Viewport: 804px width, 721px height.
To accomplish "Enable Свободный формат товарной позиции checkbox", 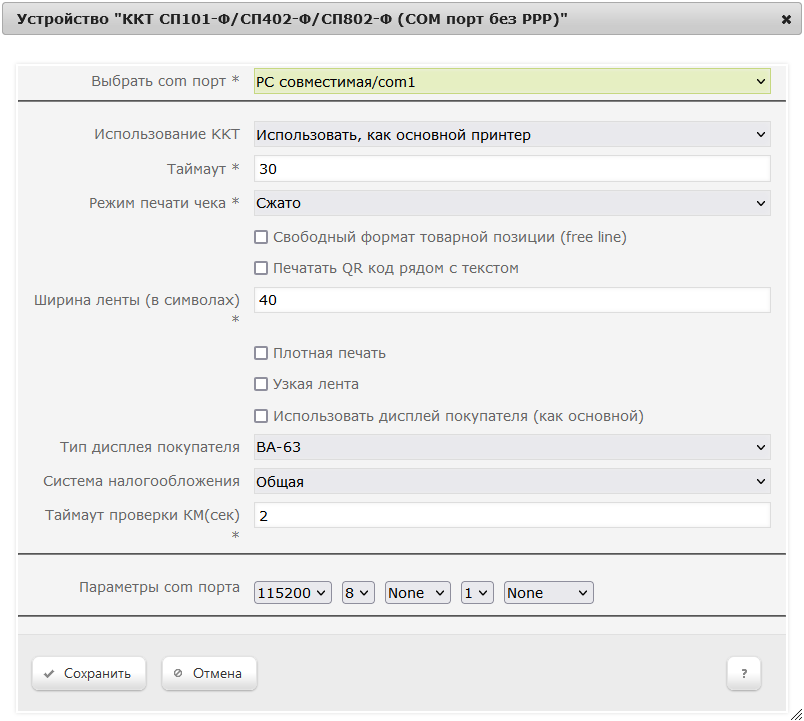I will [x=261, y=237].
